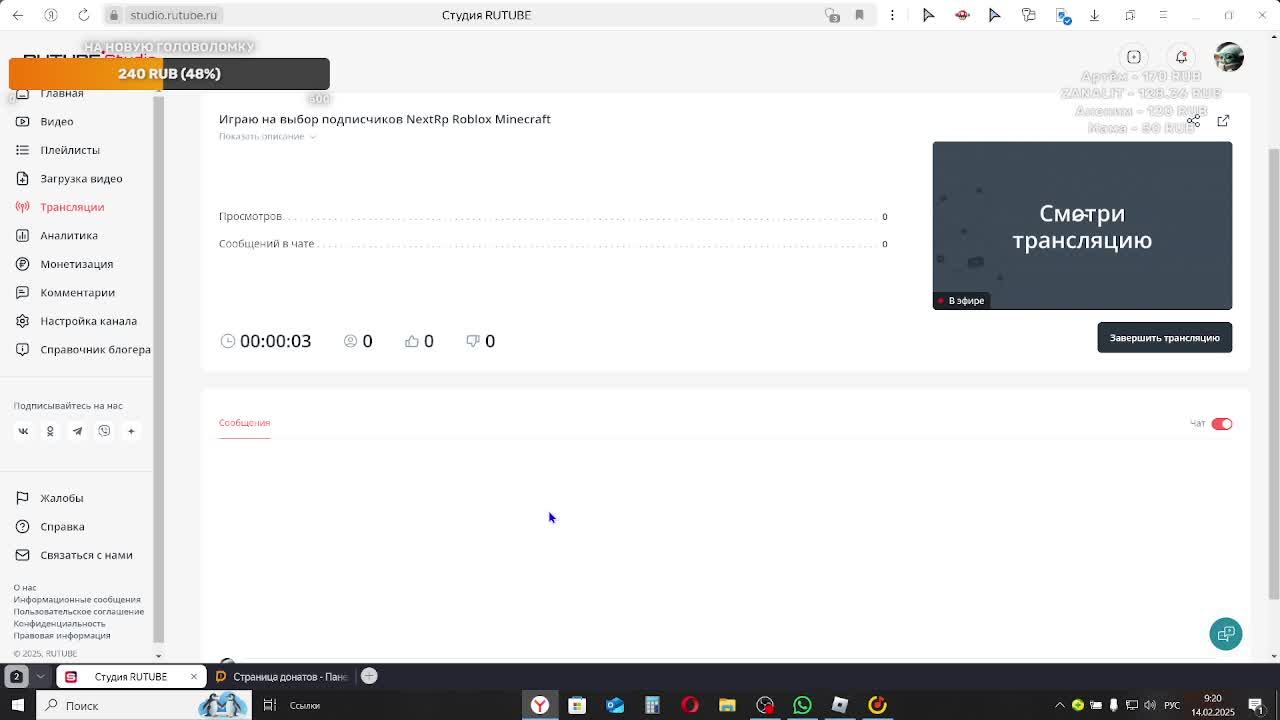Click the Справочник блогера book icon
Viewport: 1280px width, 720px height.
[x=22, y=349]
